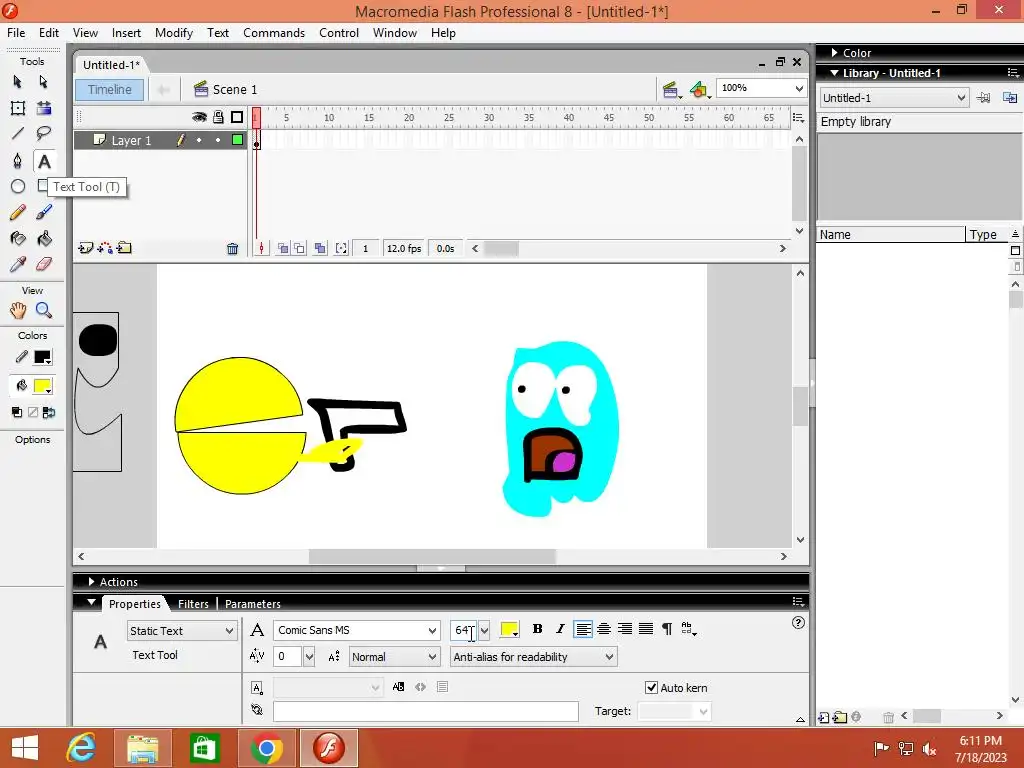1024x768 pixels.
Task: Click the Edit Symbols icon
Action: (x=699, y=89)
